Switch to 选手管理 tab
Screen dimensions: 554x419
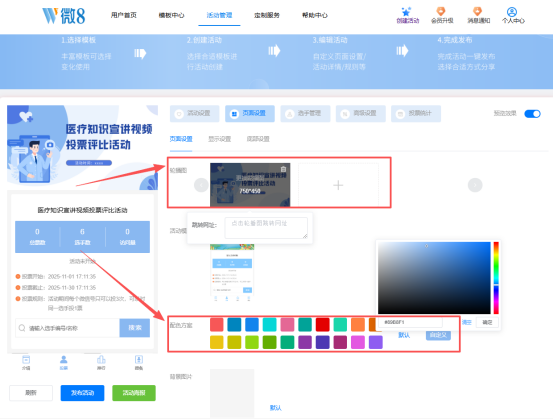(305, 113)
